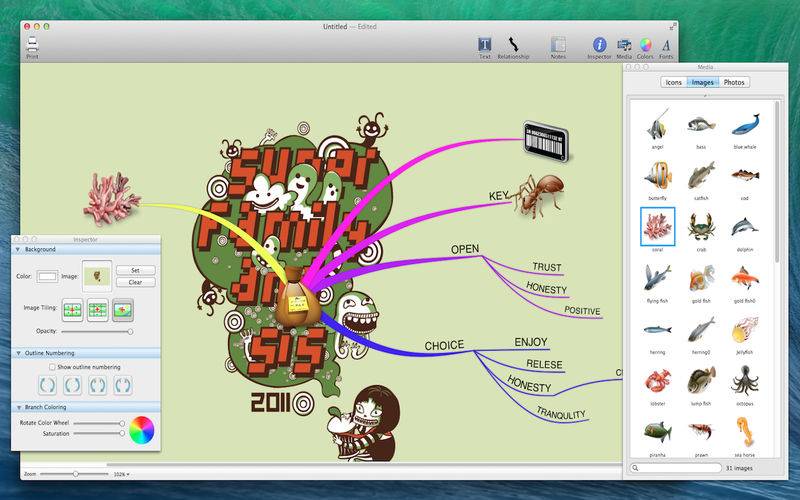Open the background Color well

pos(47,276)
